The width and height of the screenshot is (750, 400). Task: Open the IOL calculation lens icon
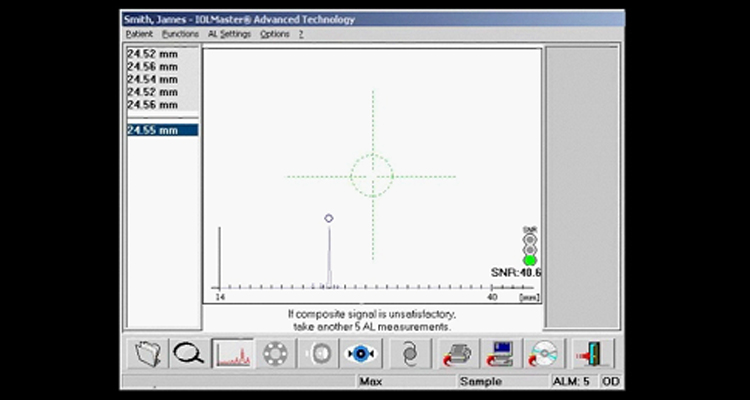point(410,354)
